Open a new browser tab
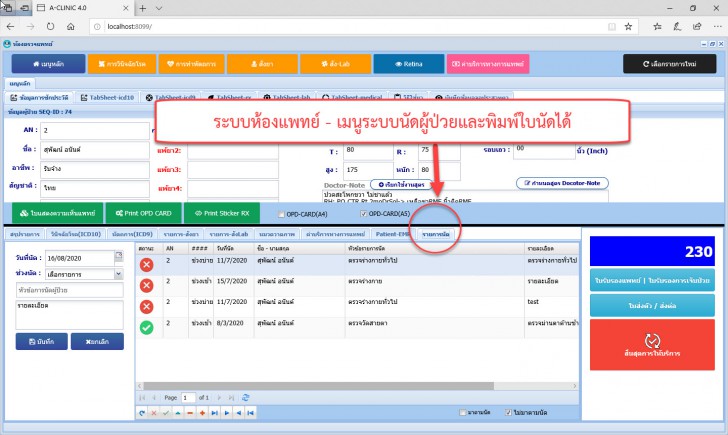Image resolution: width=728 pixels, height=435 pixels. click(143, 8)
